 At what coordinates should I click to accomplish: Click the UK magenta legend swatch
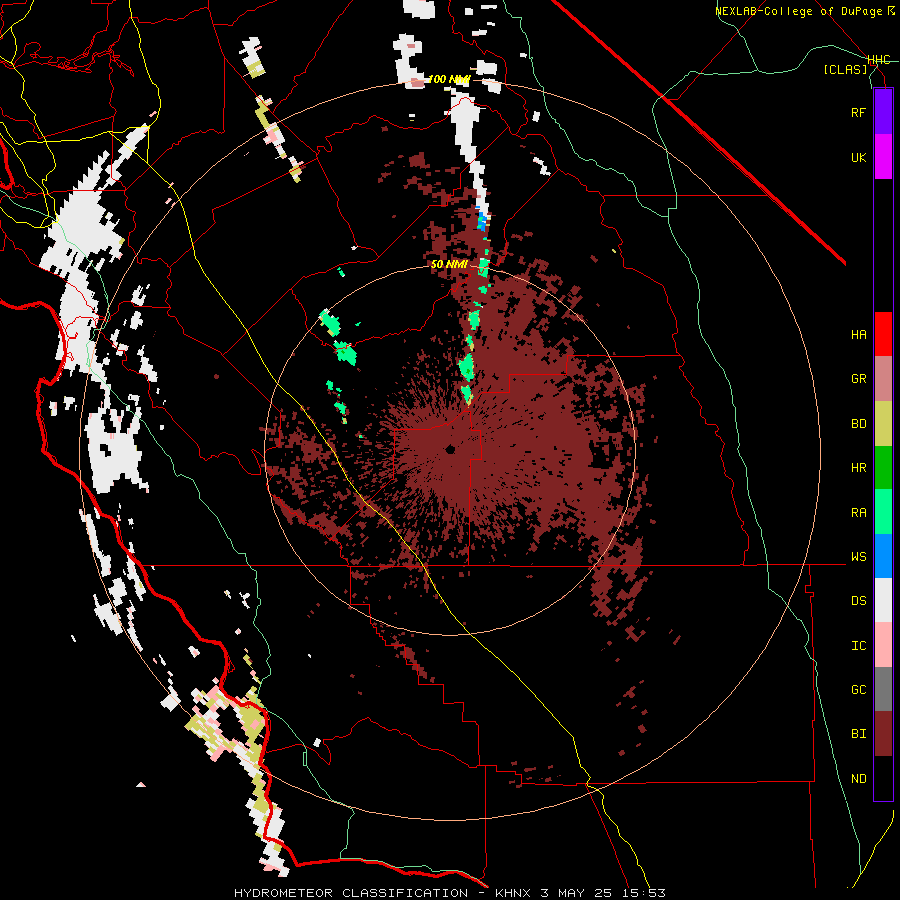[x=883, y=157]
